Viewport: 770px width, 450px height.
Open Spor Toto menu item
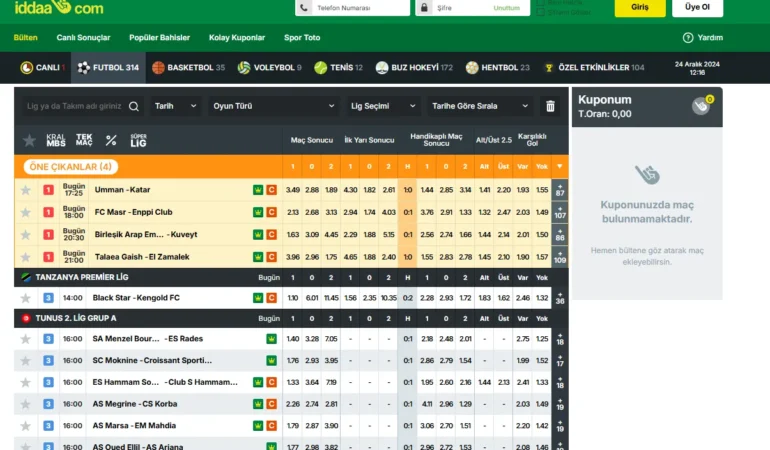302,37
